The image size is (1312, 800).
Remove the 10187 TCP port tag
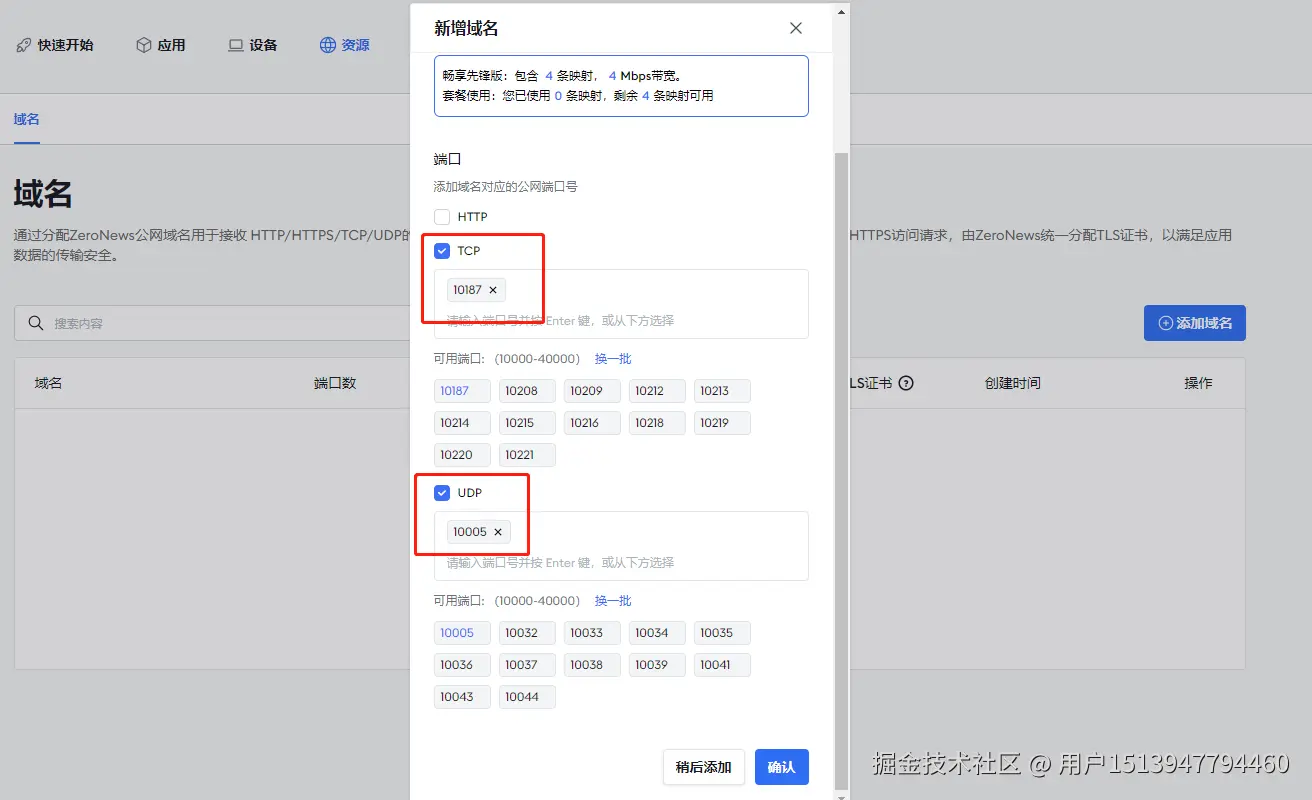tap(493, 290)
